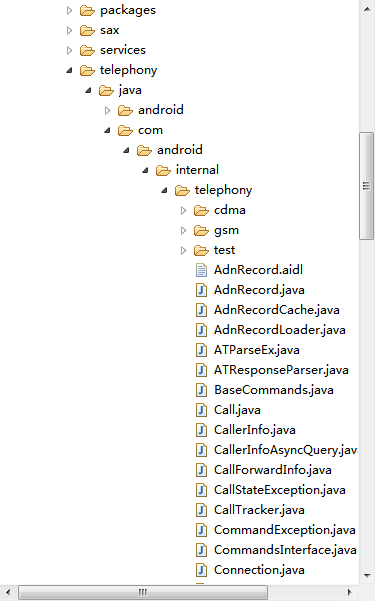Click the ATParseEx.java file icon
This screenshot has height=601, width=375.
201,350
